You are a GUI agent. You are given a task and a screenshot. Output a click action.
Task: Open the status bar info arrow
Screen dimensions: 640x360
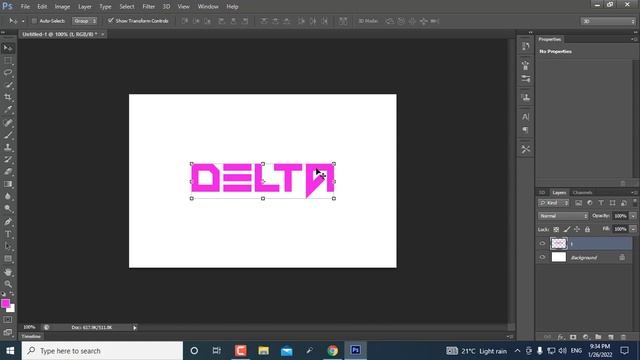click(x=135, y=327)
